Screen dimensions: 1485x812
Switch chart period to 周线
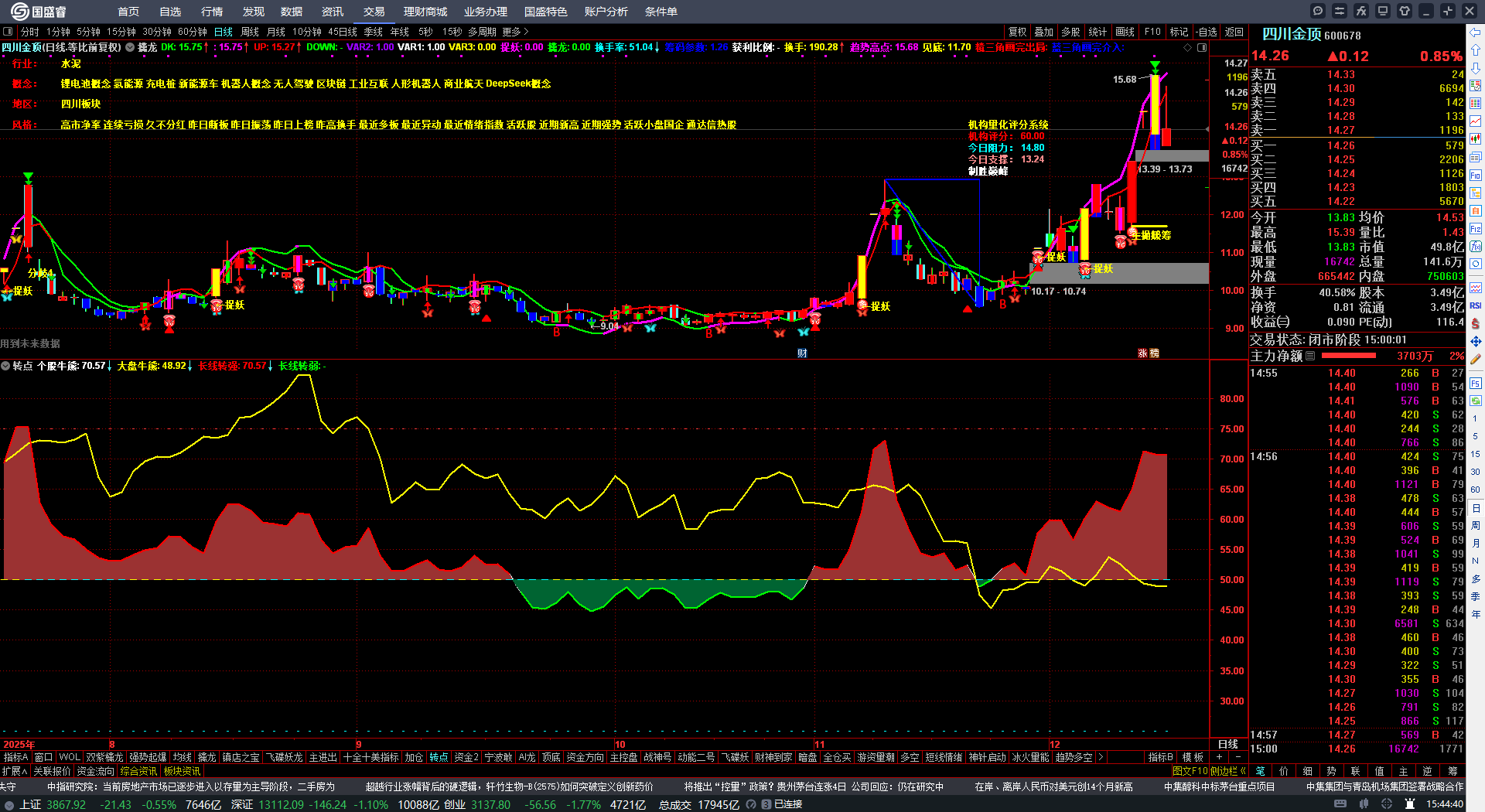[250, 32]
